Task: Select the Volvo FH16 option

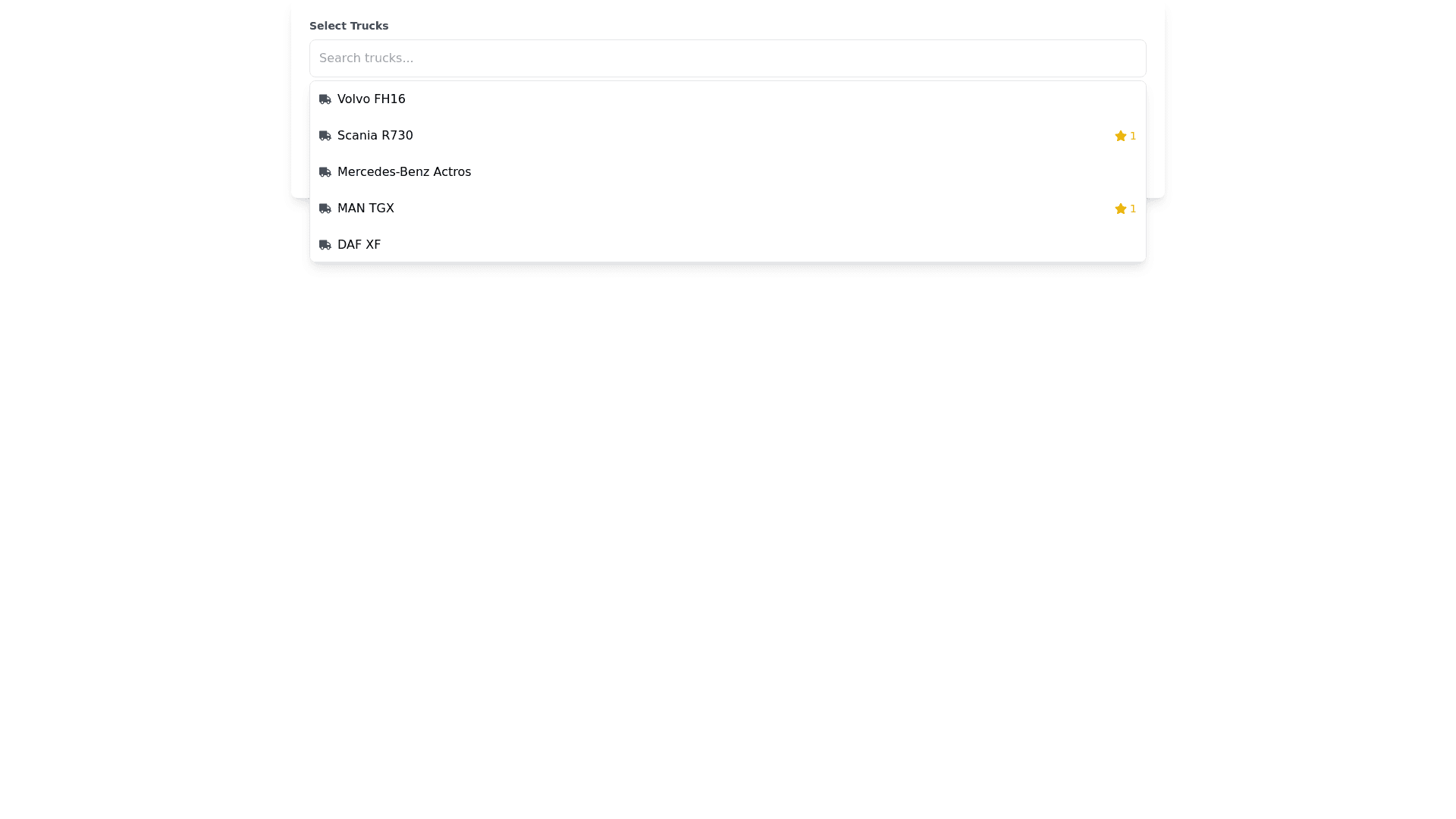Action: (371, 99)
